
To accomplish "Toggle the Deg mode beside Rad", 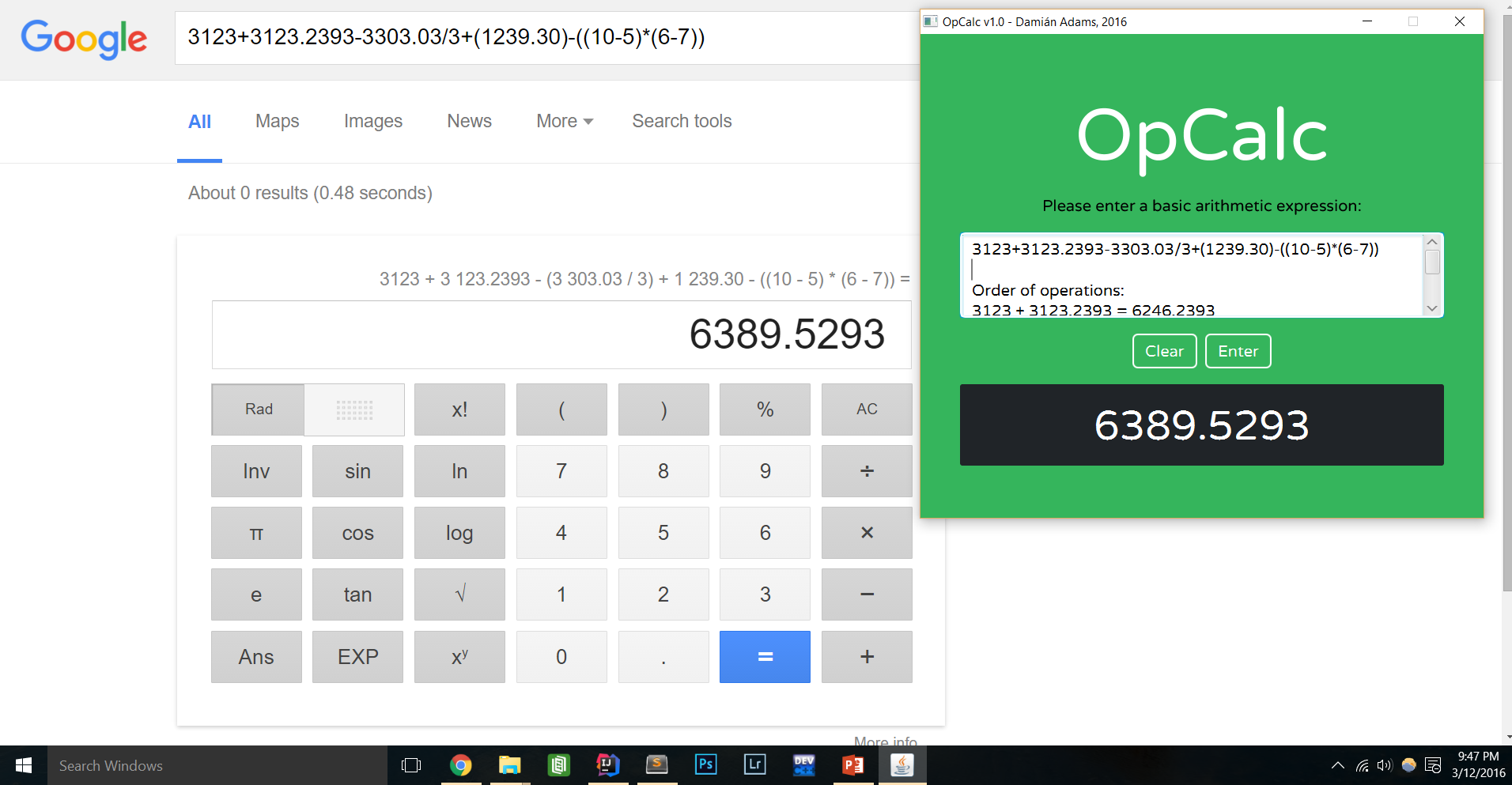I will point(354,409).
